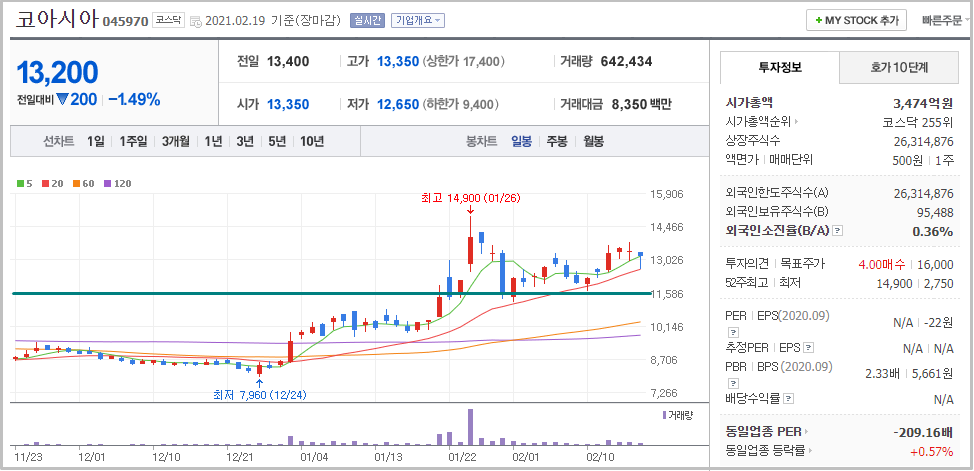Click the 외국인보유주식수(B) value 95,488
974x471 pixels.
click(935, 213)
